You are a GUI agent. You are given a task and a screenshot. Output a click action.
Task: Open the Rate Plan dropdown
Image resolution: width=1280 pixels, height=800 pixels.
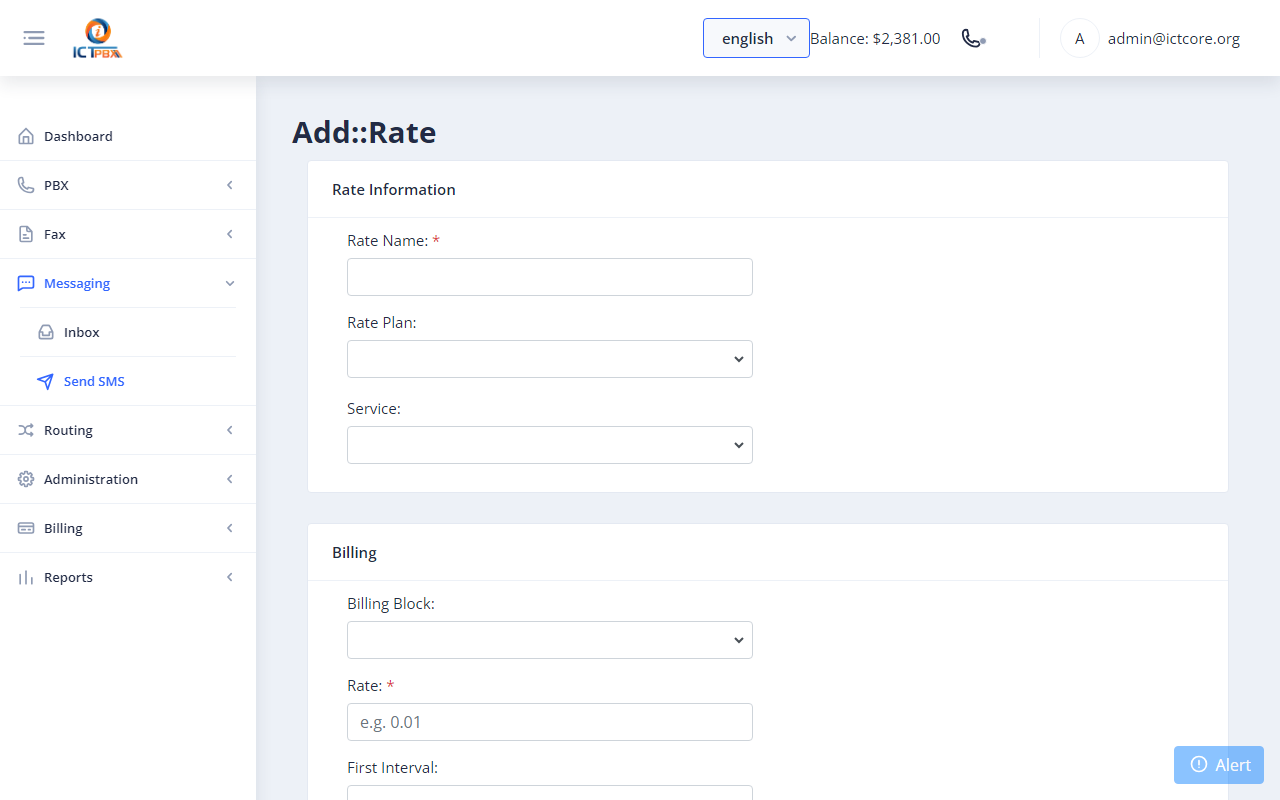550,359
